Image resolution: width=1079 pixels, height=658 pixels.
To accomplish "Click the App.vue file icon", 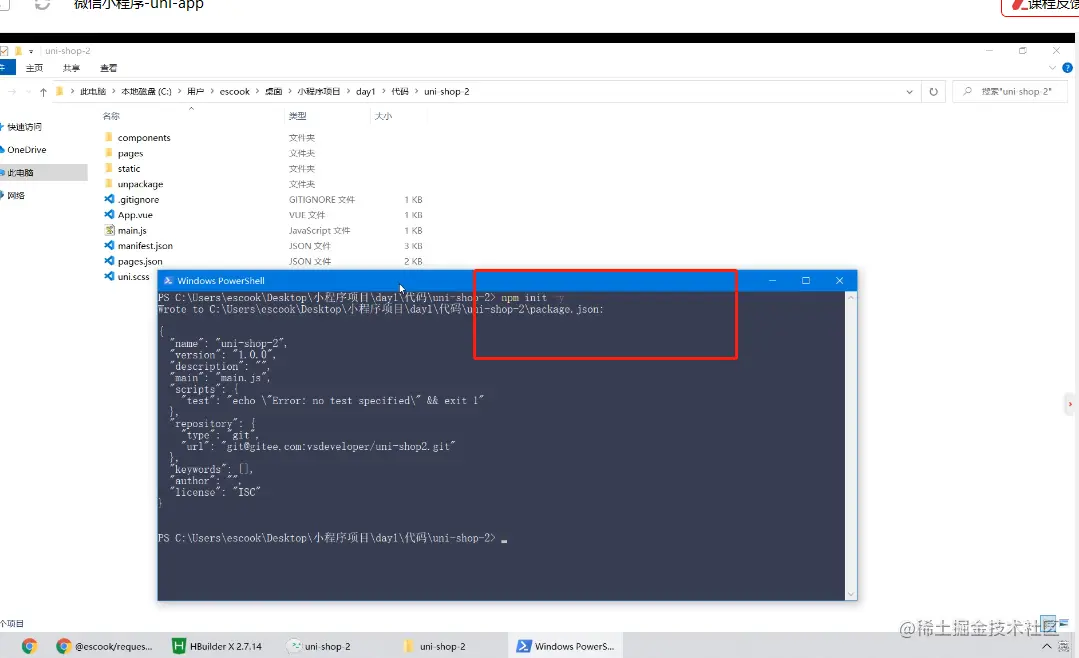I will tap(109, 215).
